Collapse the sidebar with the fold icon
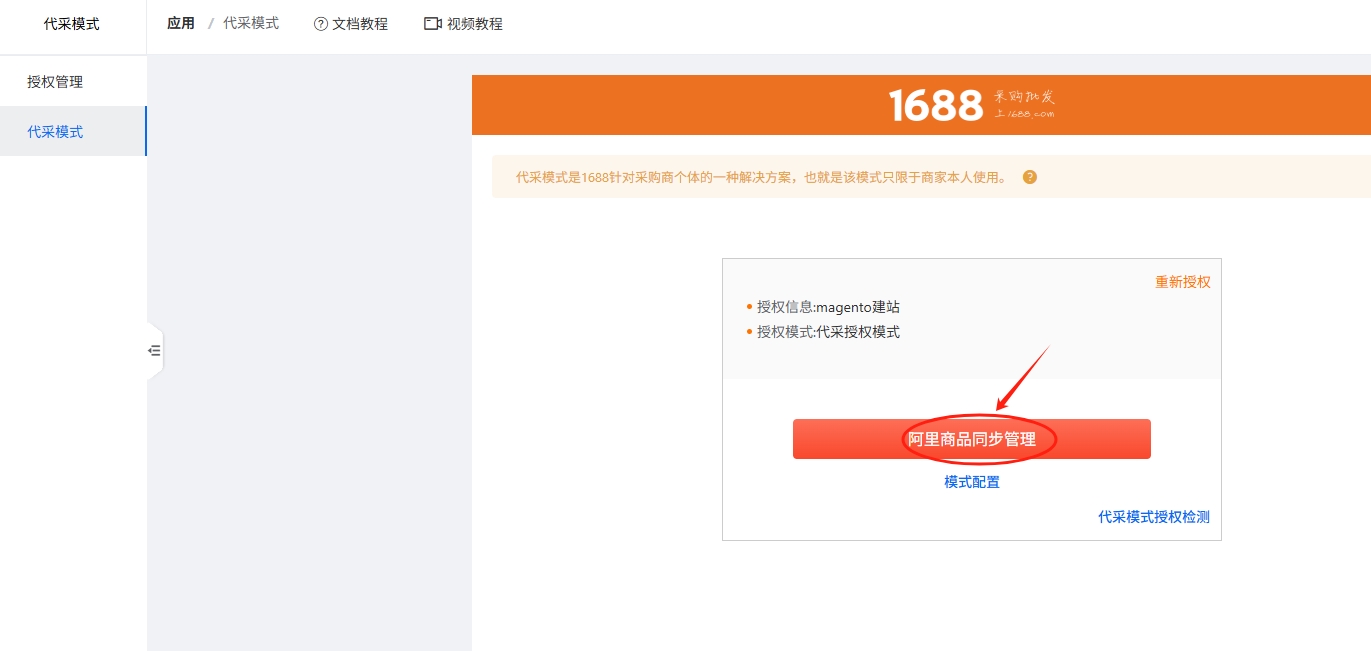 pos(154,351)
